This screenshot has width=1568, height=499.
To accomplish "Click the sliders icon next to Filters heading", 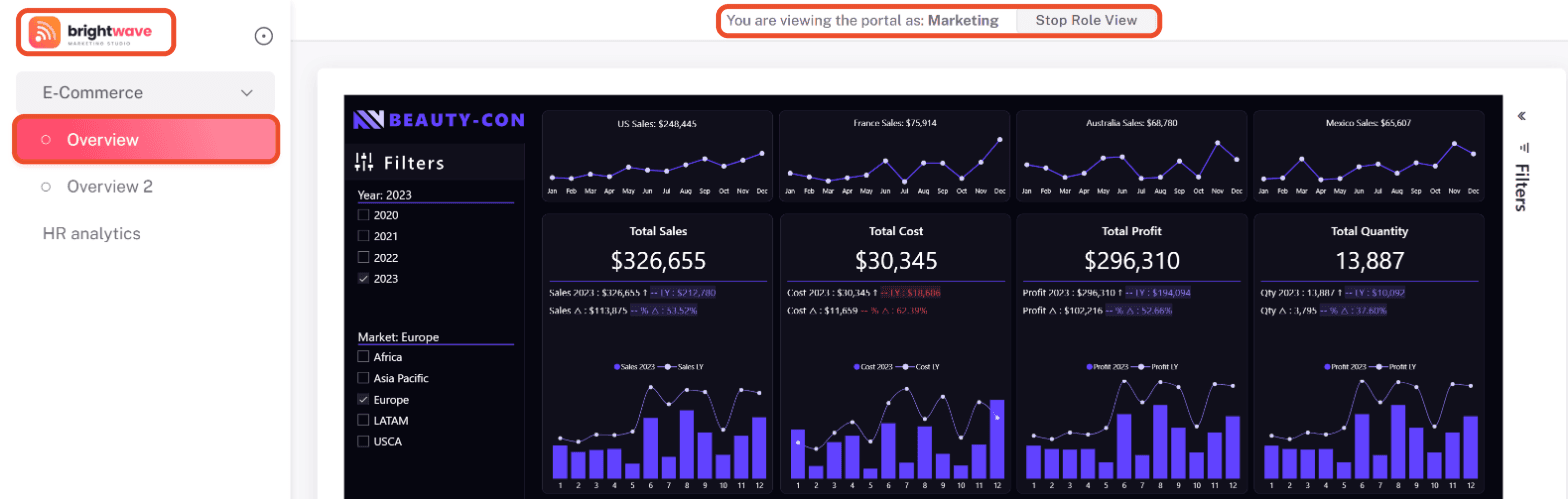I will pos(364,162).
